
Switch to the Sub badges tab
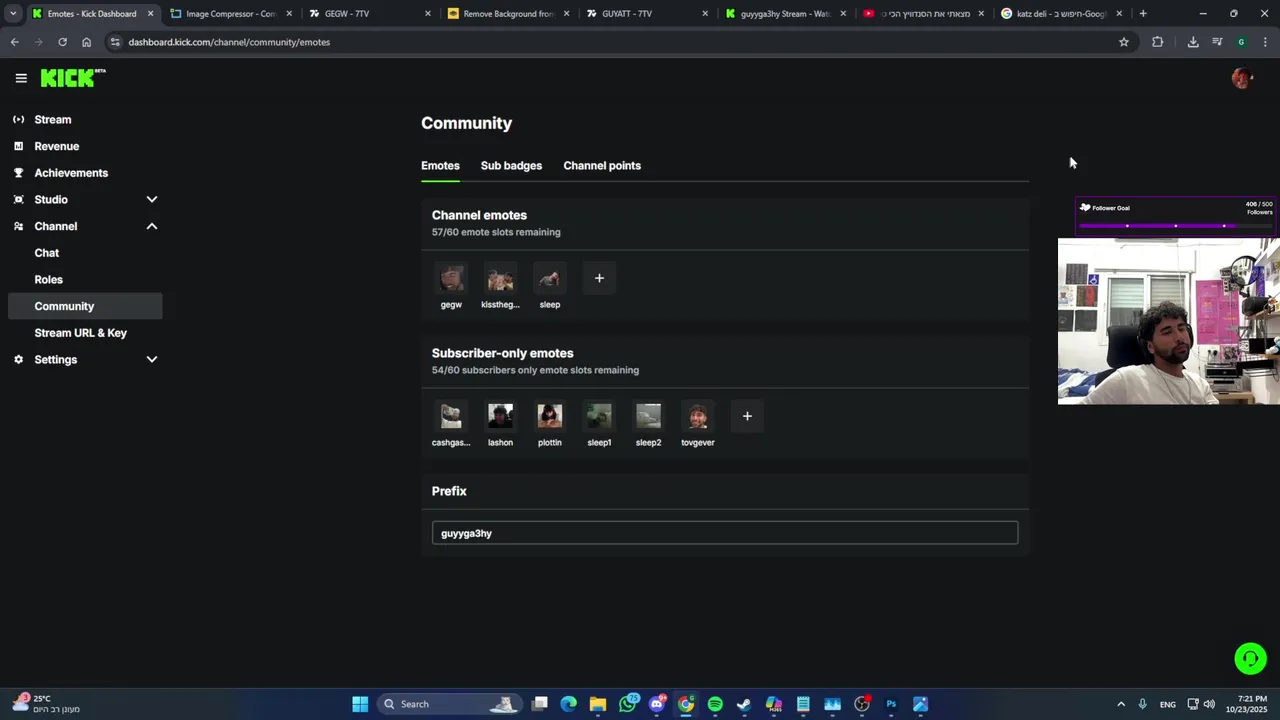point(511,166)
